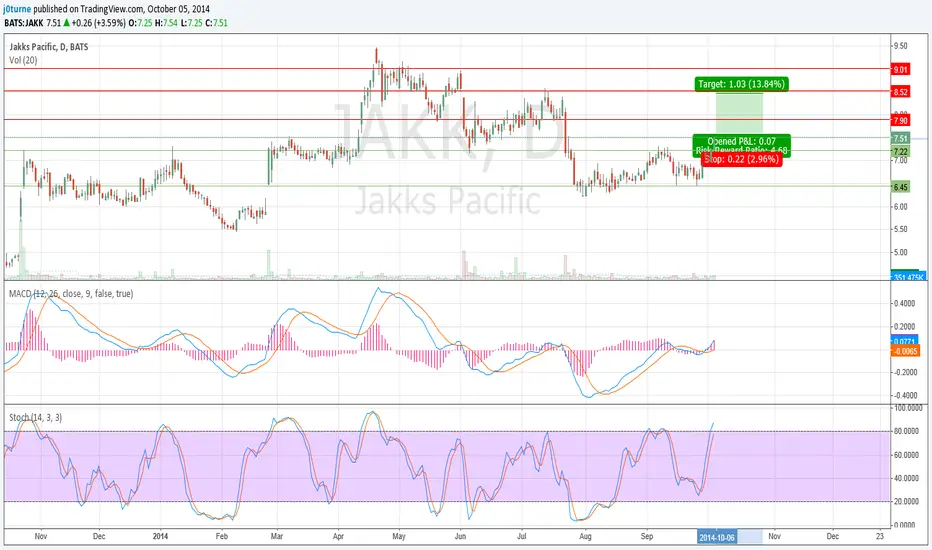Click the green 6.45 price label
This screenshot has height=550, width=932.
tap(900, 187)
